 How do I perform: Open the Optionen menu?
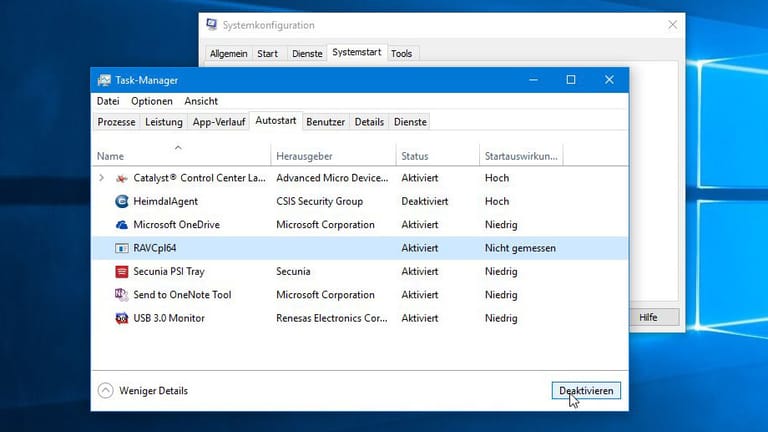point(152,101)
